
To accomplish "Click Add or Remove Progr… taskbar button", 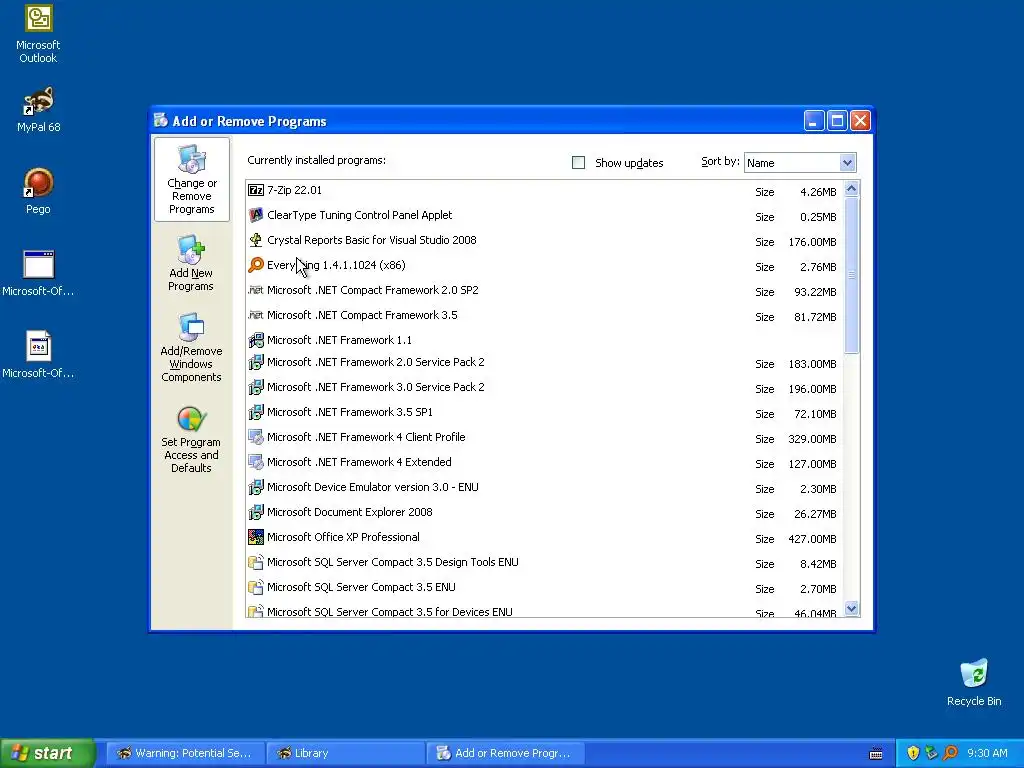I will pyautogui.click(x=506, y=753).
